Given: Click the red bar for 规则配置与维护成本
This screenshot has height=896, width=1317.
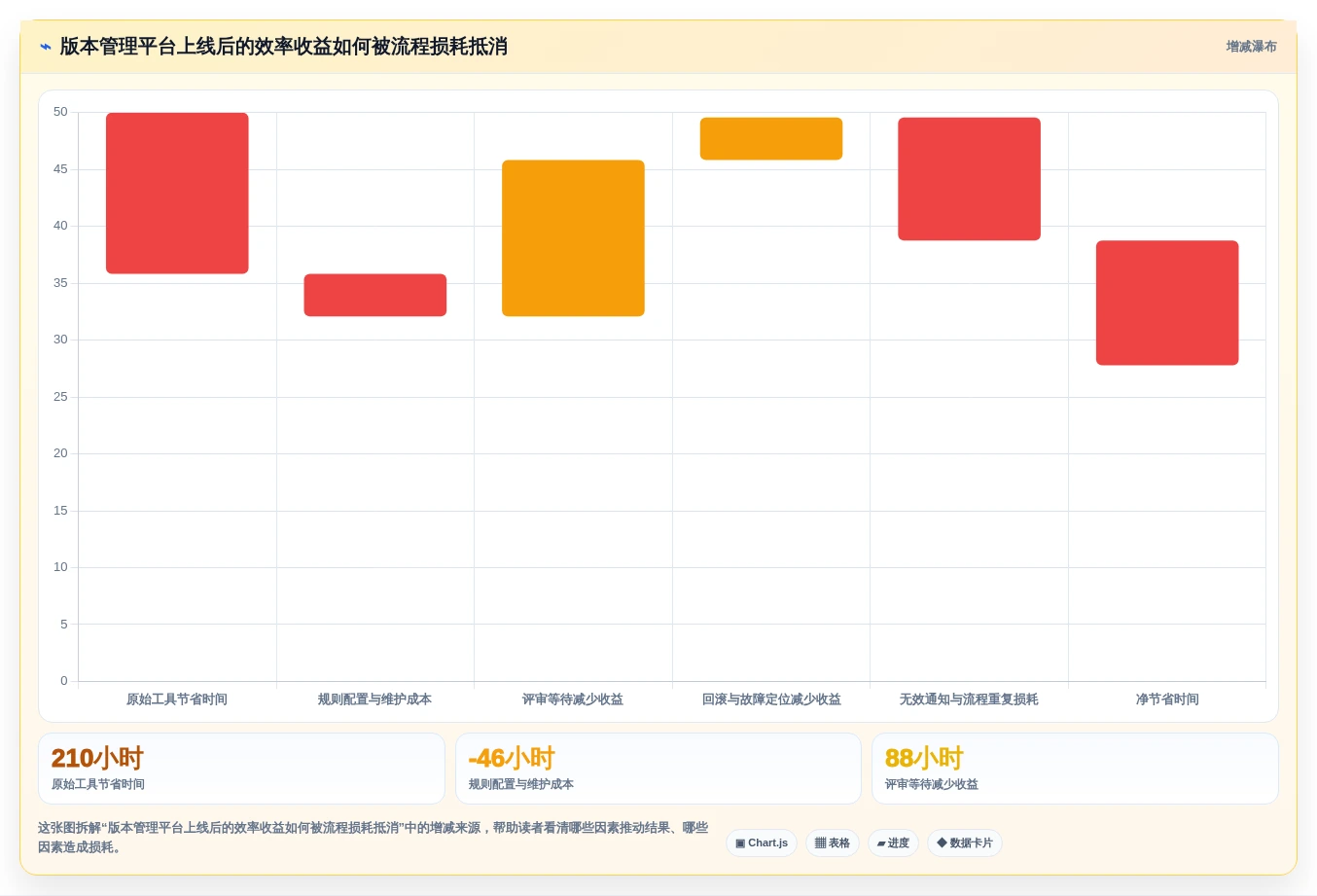Looking at the screenshot, I should [375, 295].
